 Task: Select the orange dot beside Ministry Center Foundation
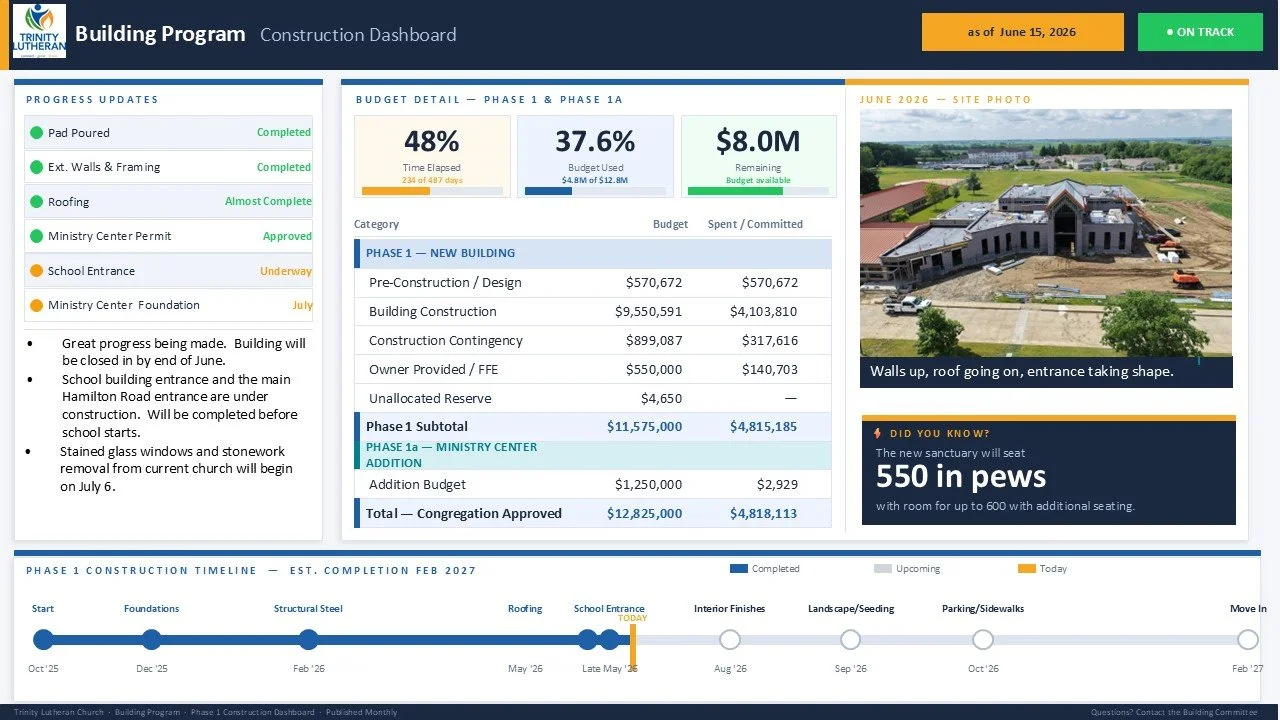pyautogui.click(x=37, y=305)
